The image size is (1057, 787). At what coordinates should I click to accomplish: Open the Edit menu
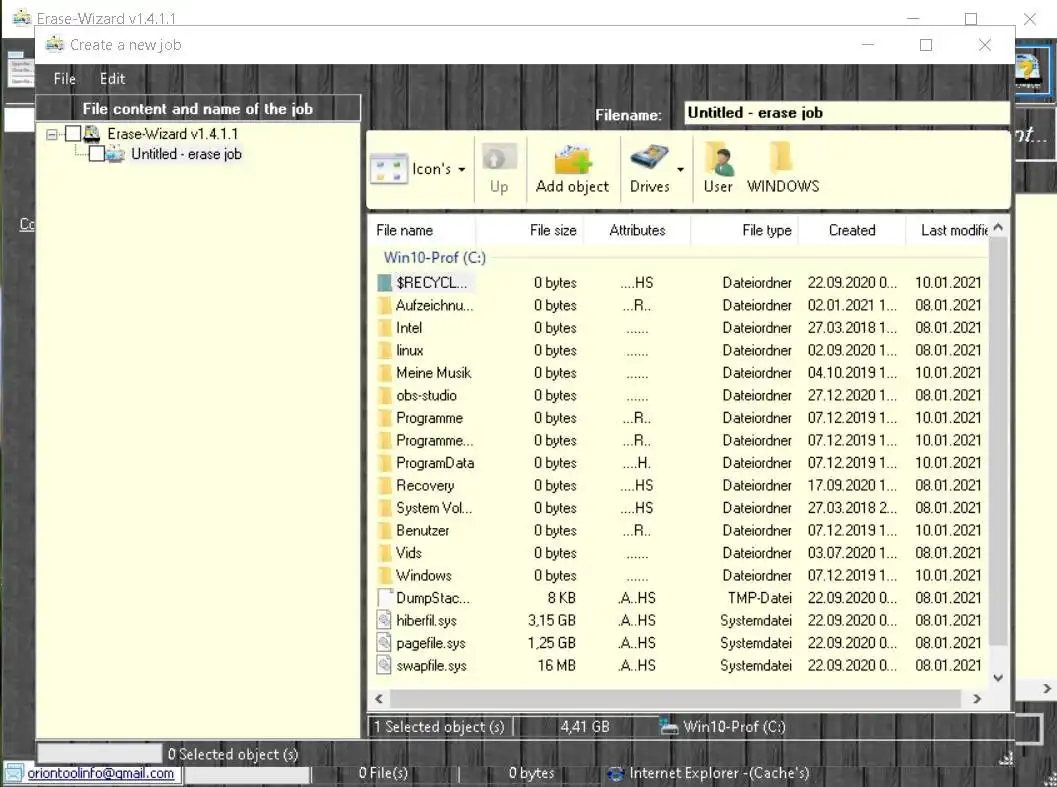(112, 78)
